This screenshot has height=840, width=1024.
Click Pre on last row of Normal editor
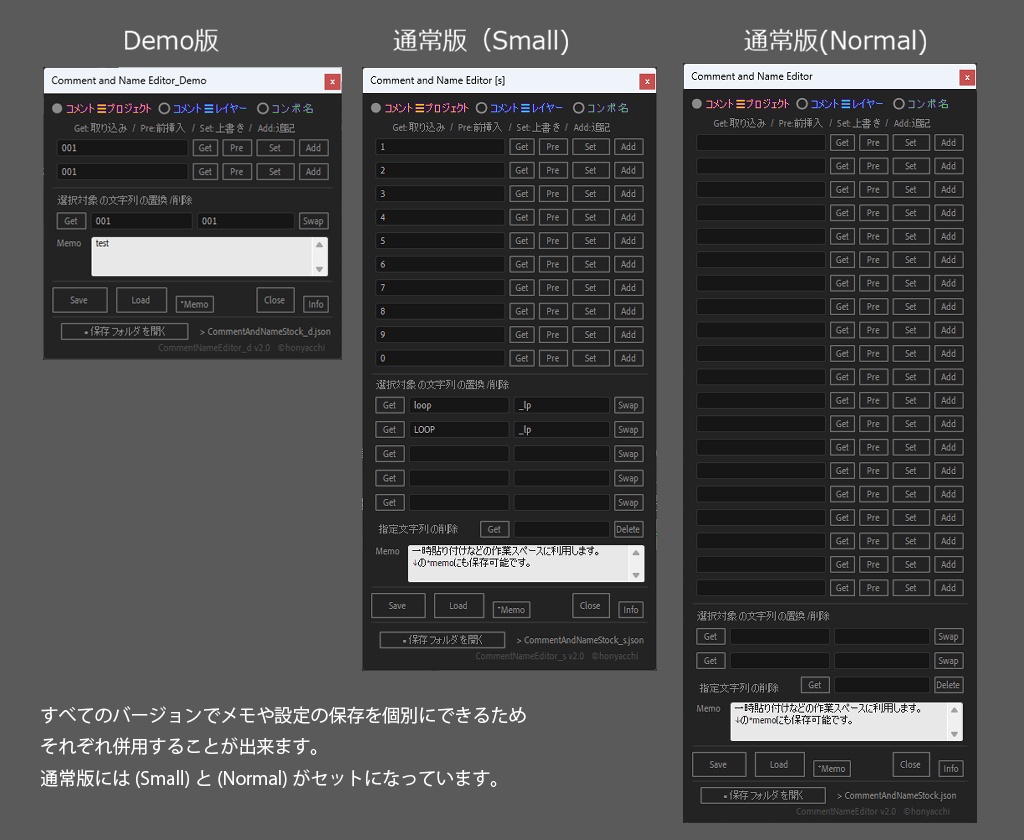874,588
